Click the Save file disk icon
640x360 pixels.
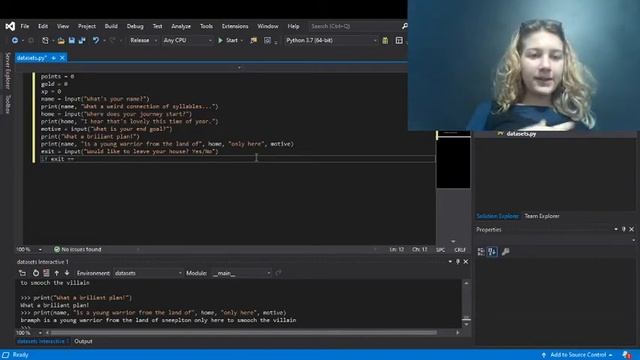[72, 40]
